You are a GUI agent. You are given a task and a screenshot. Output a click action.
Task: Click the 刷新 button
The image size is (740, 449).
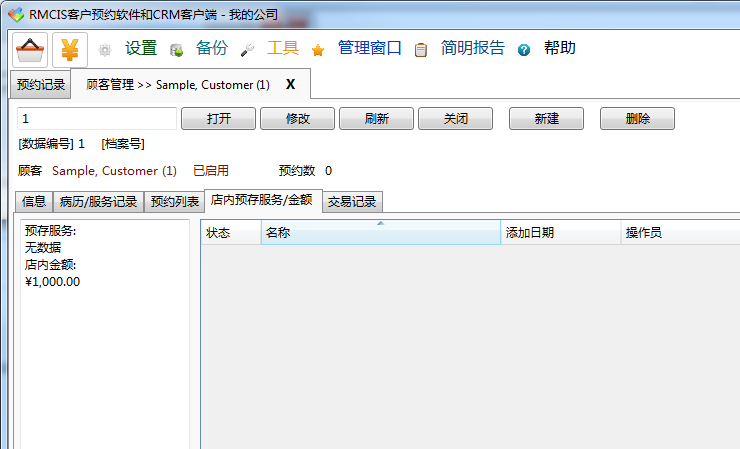tap(377, 119)
